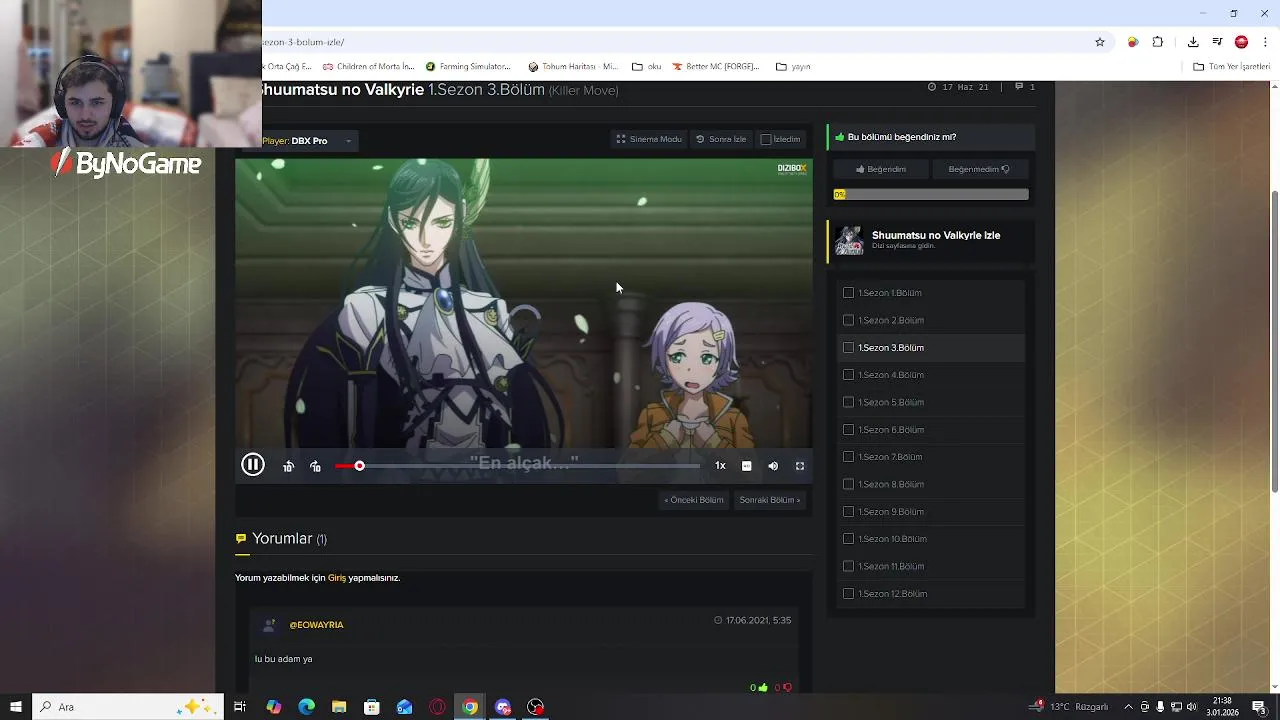The height and width of the screenshot is (720, 1280).
Task: Tick the checkbox for 1.Sezon 1.Bölüm
Action: (x=848, y=293)
